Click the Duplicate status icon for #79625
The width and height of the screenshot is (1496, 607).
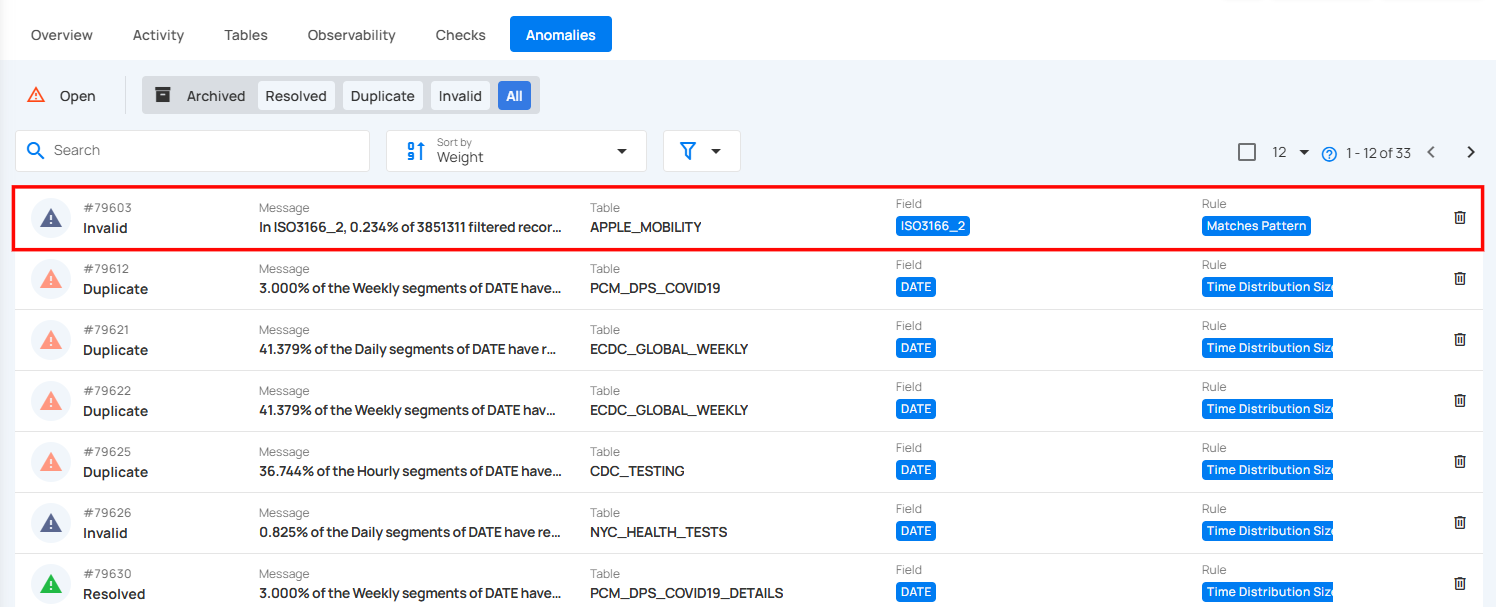coord(51,462)
